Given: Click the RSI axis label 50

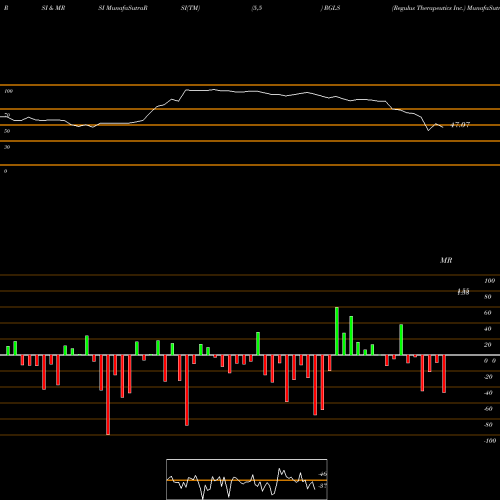Looking at the screenshot, I should (x=7, y=131).
